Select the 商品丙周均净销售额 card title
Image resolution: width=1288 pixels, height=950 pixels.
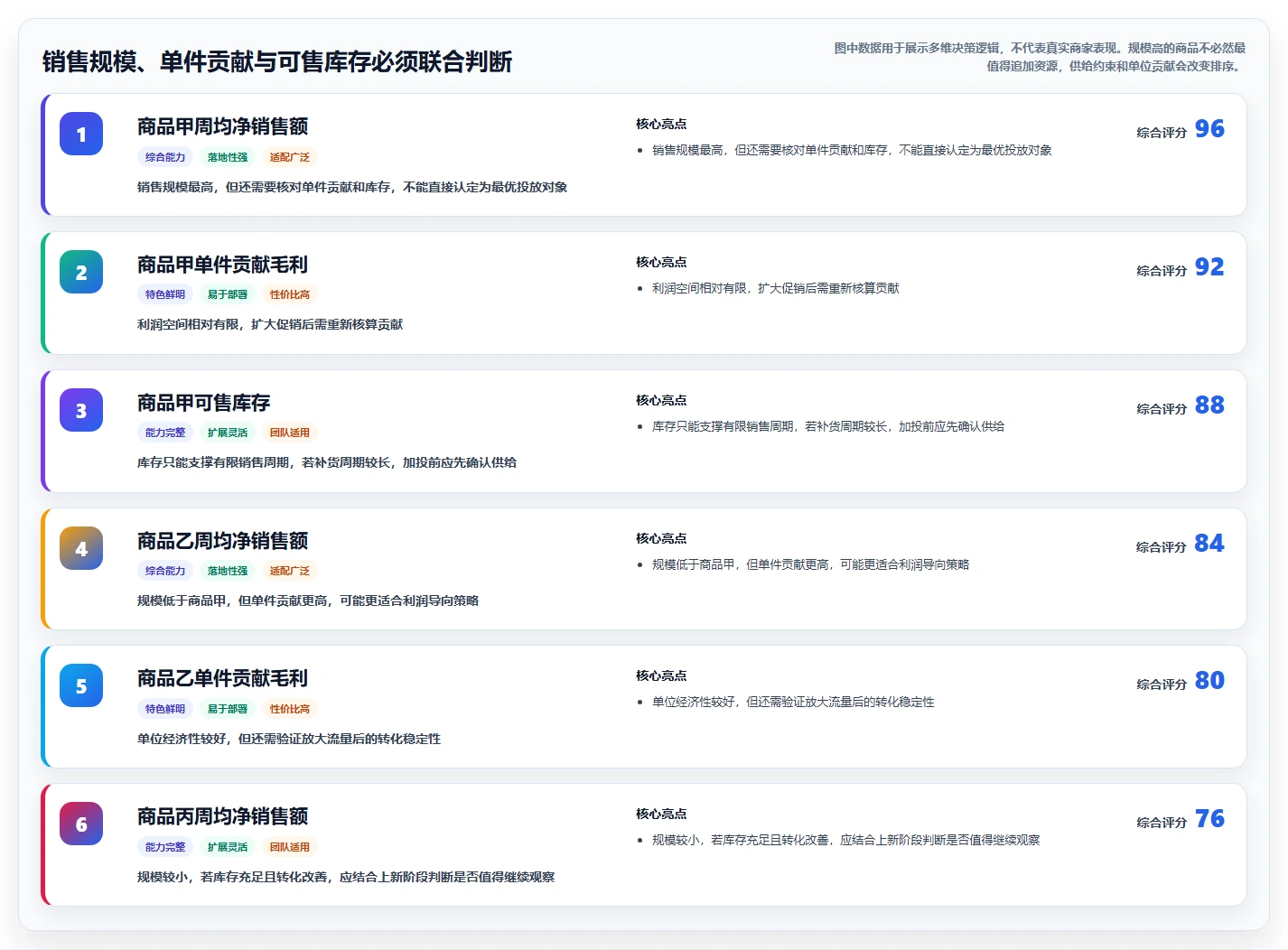coord(222,816)
